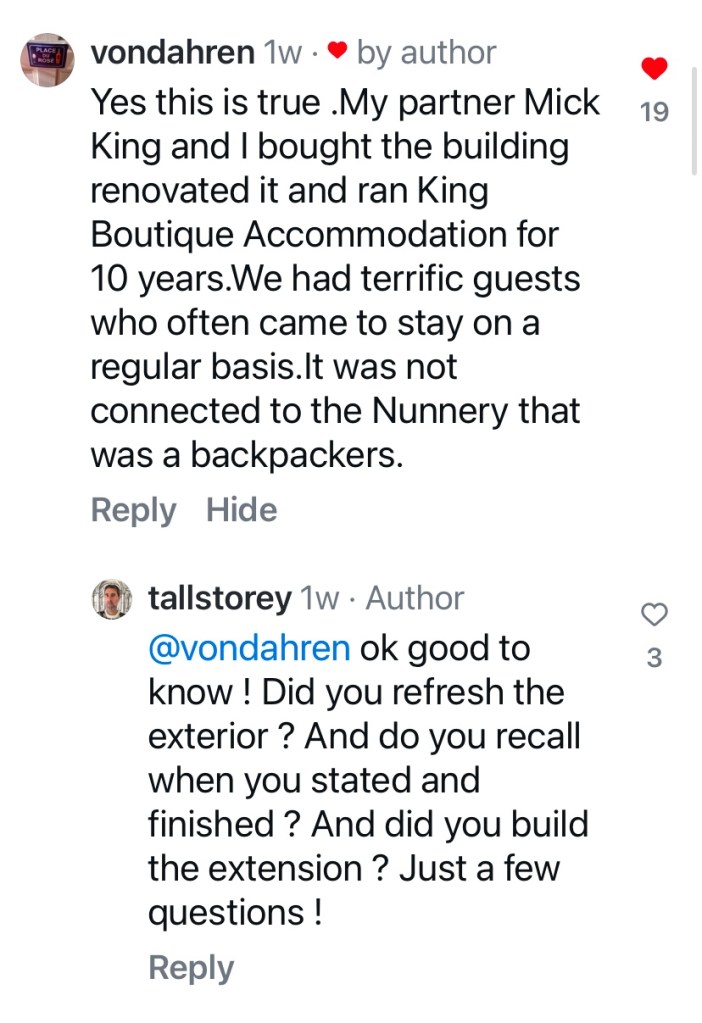The height and width of the screenshot is (1023, 702).
Task: Hide vondahren's comment
Action: 241,510
